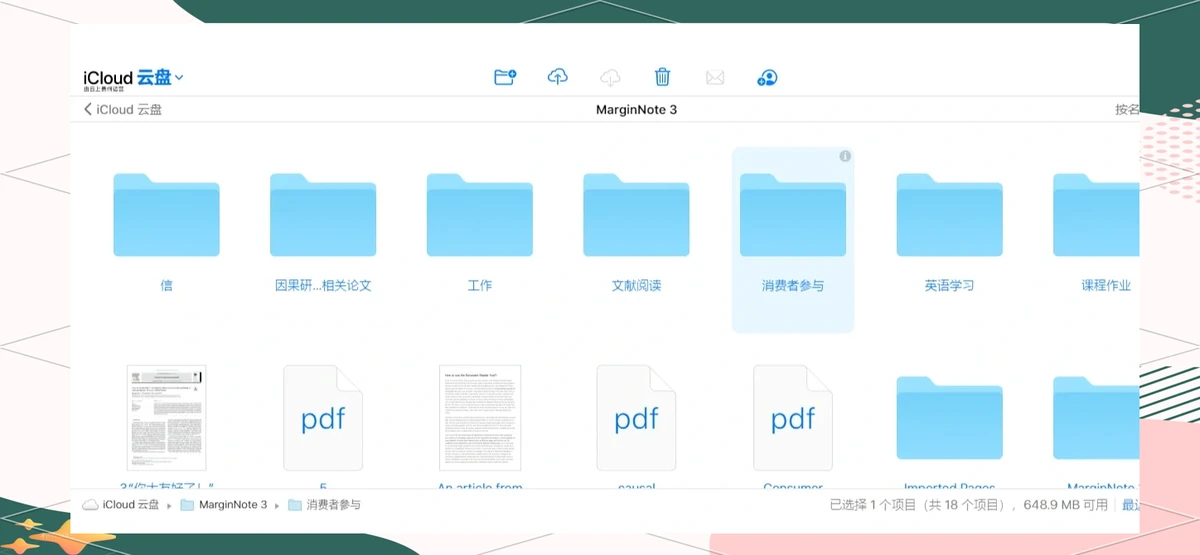Click the trash delete icon
Screen dimensions: 1200x555
coord(662,78)
